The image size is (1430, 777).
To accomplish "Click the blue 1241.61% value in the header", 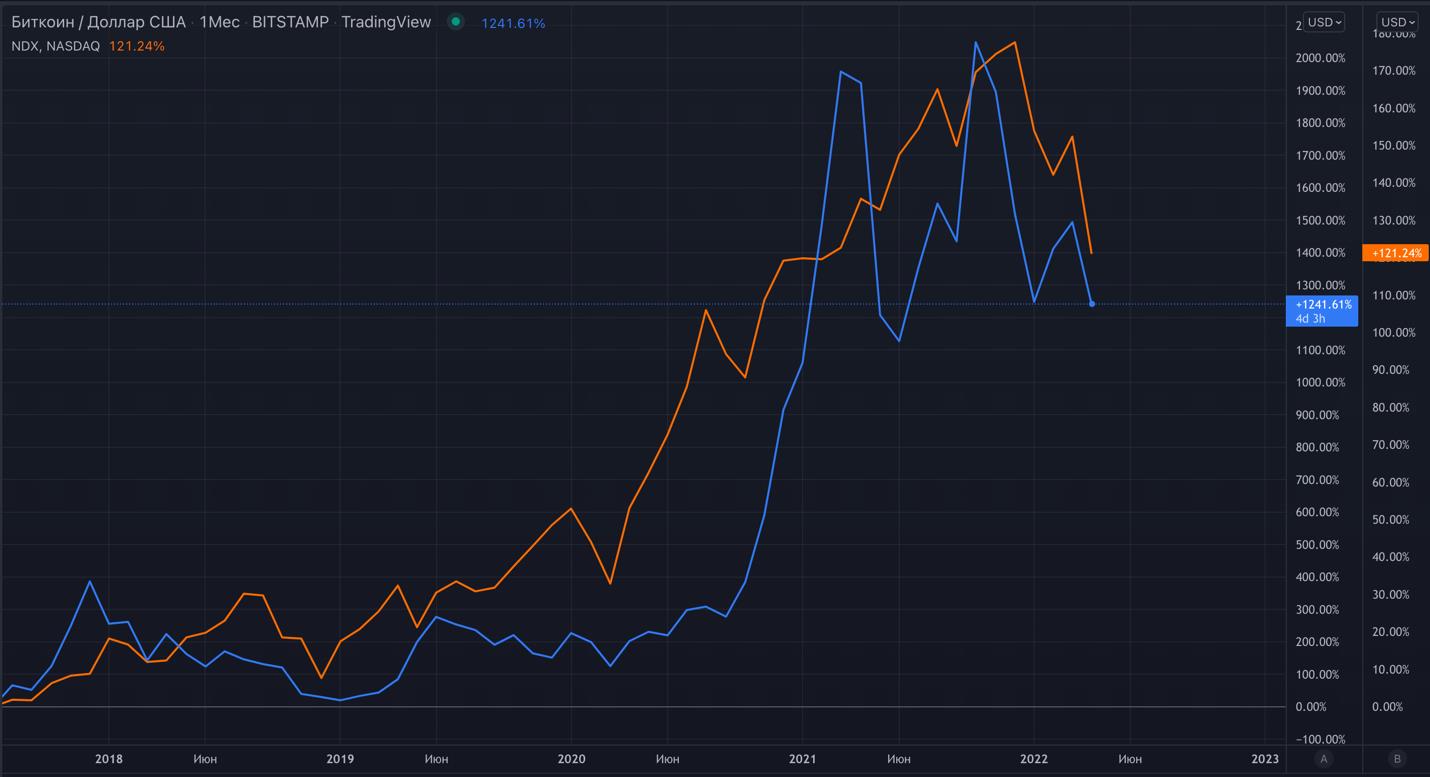I will (513, 23).
